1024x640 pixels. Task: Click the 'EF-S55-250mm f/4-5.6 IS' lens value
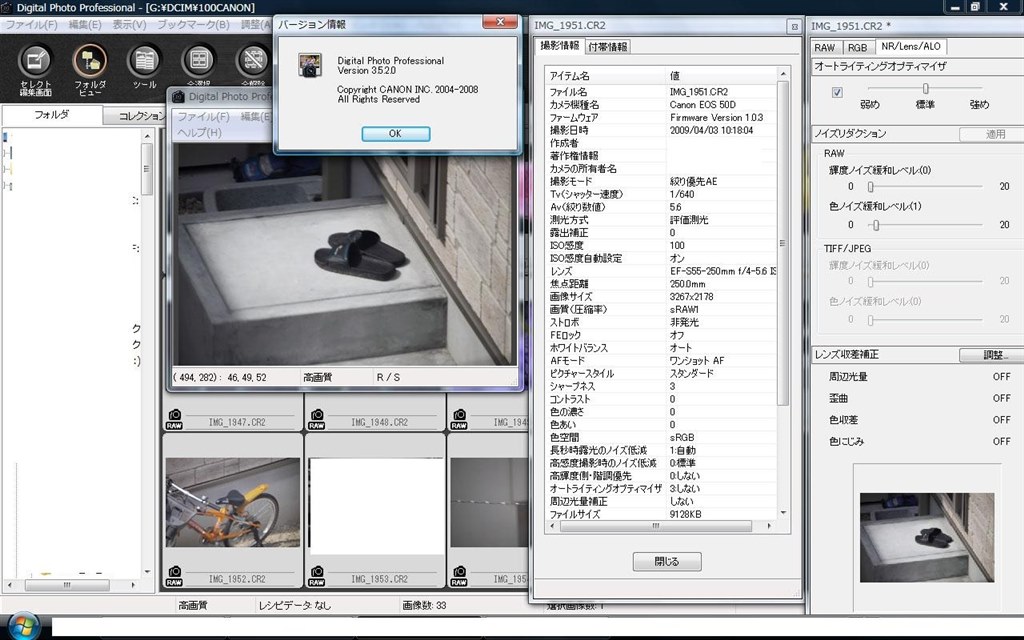tap(723, 271)
